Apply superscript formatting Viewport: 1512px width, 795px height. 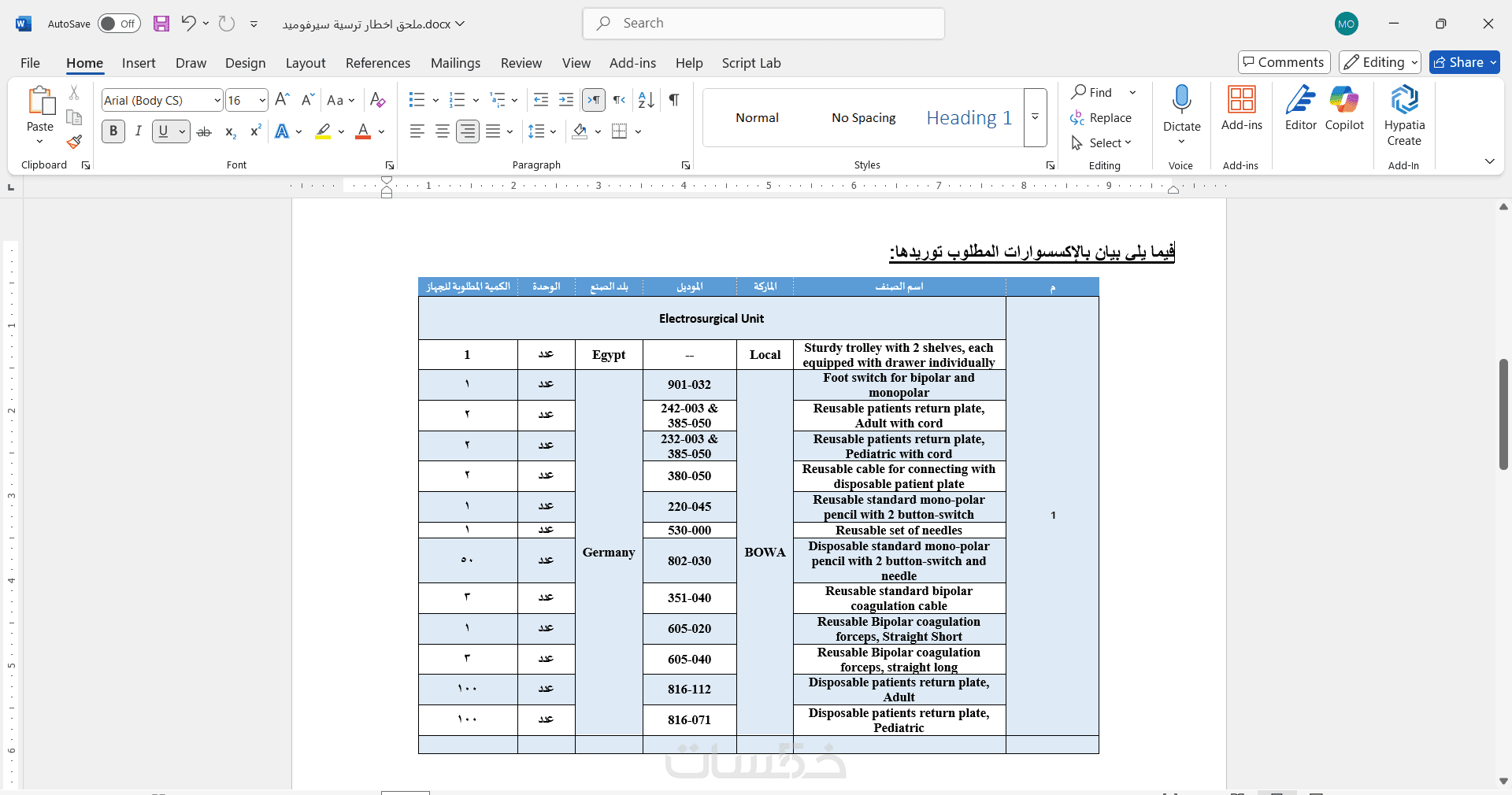click(x=255, y=131)
